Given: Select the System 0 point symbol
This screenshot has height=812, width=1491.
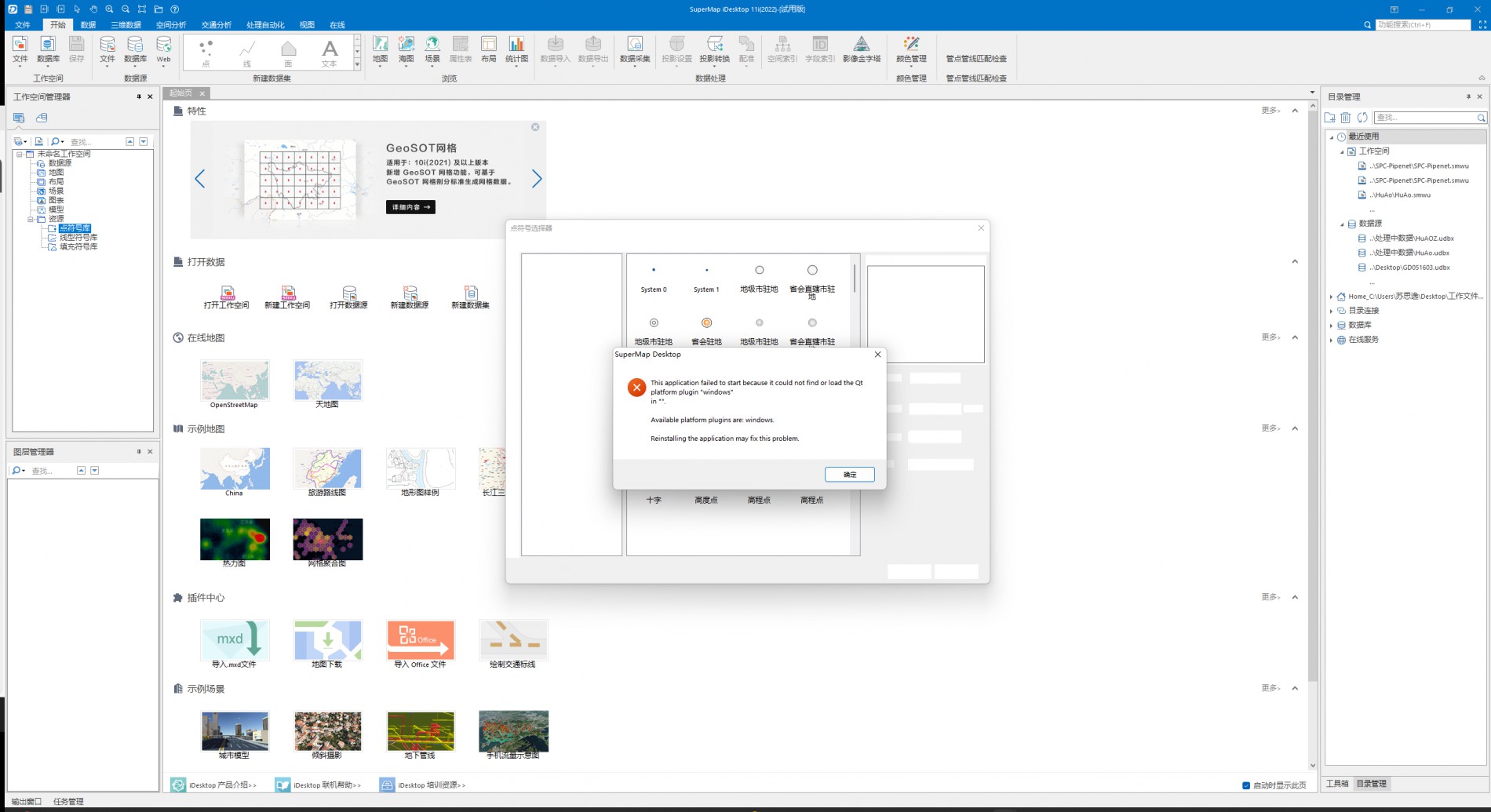Looking at the screenshot, I should [x=654, y=278].
